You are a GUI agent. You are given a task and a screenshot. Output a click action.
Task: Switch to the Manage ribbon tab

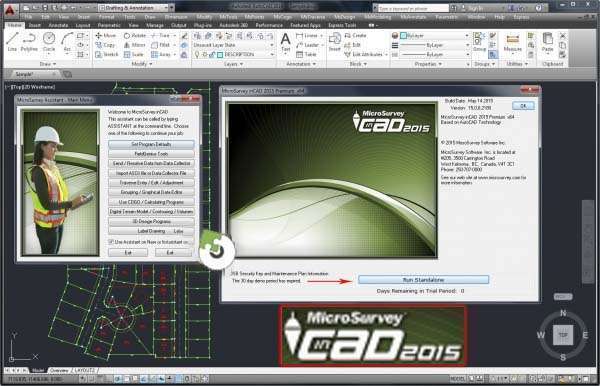[x=155, y=25]
